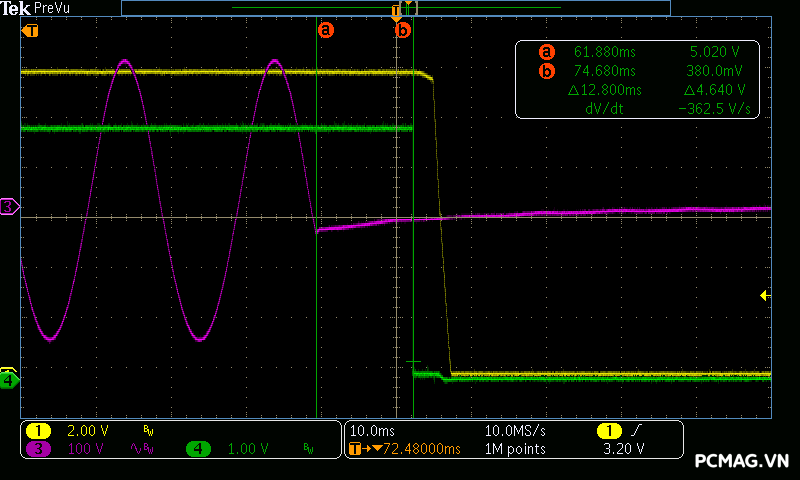Click the '3.20 V' trigger level value
800x480 pixels.
click(x=623, y=449)
